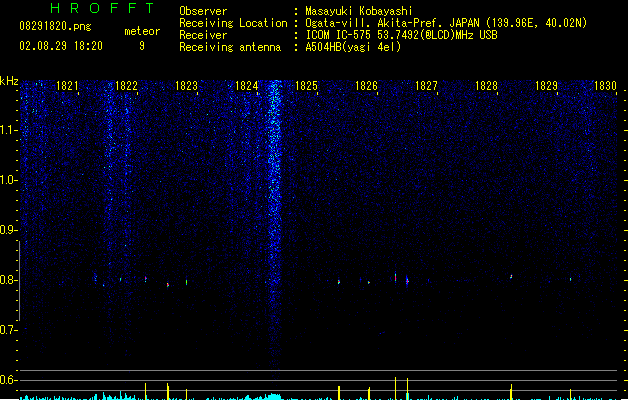Click the 0.9 kHz axis label
The height and width of the screenshot is (400, 629).
tap(9, 230)
